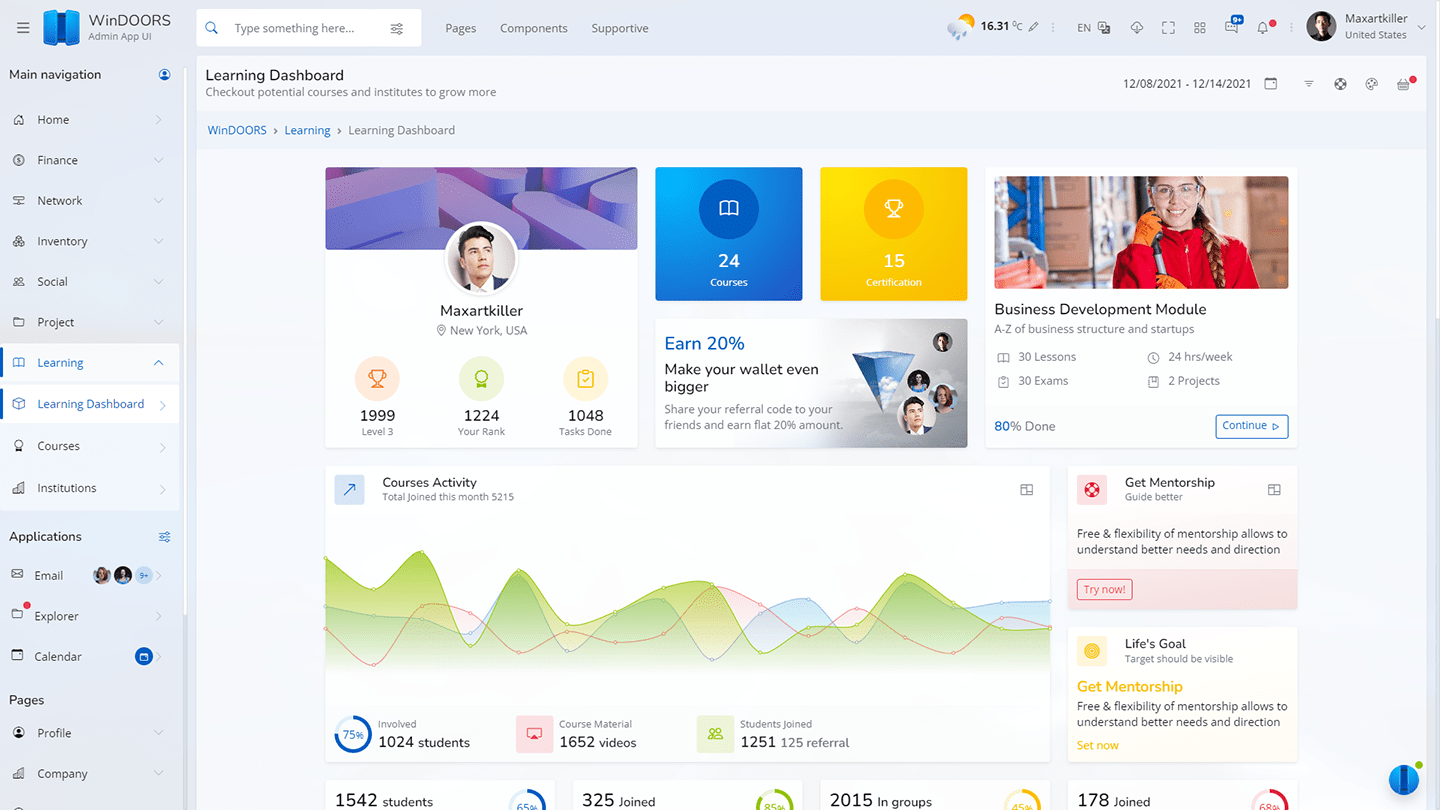This screenshot has height=810, width=1440.
Task: Toggle search filter options in search bar
Action: 397,28
